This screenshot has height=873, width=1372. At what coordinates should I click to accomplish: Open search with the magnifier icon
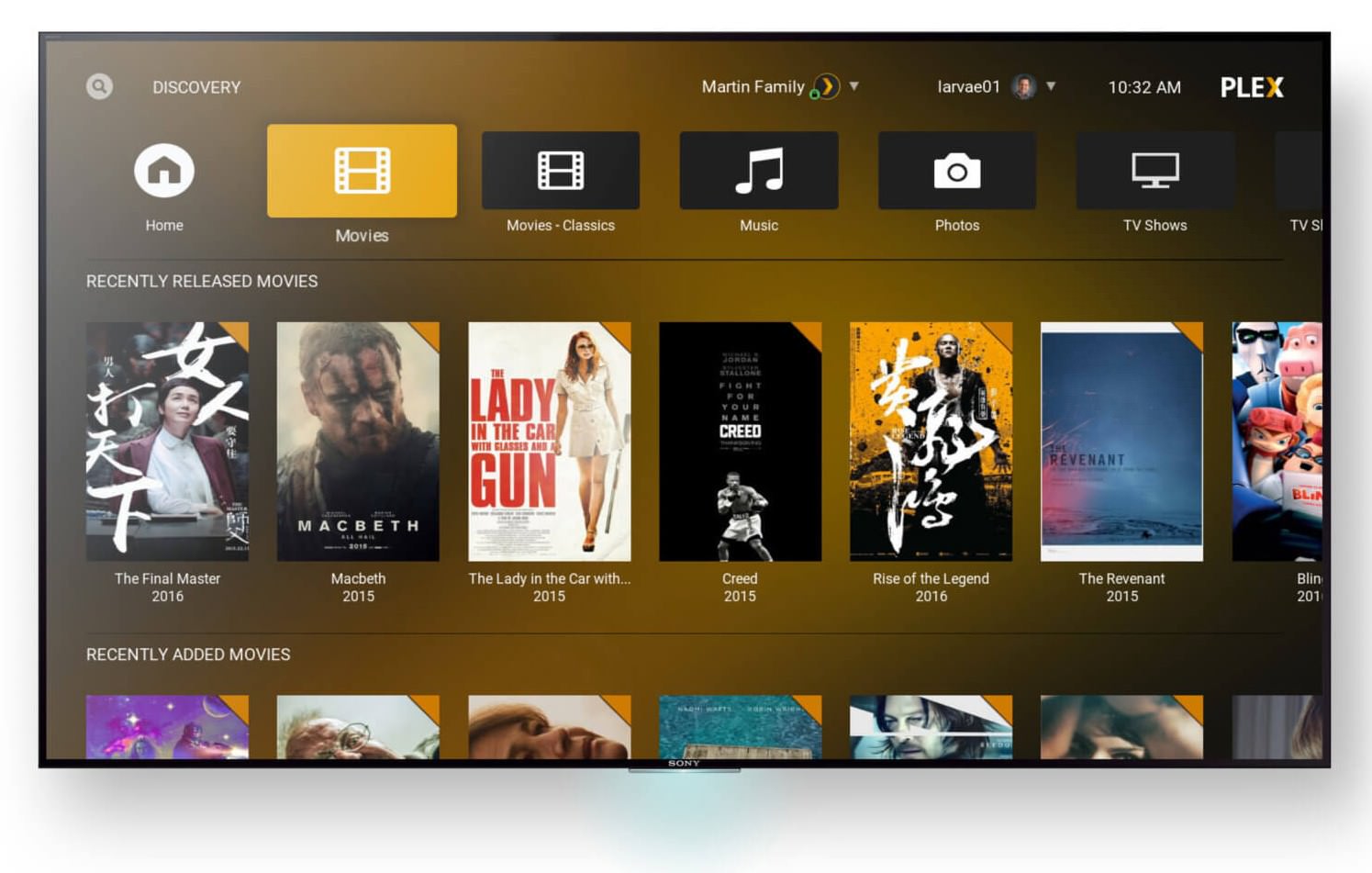[99, 86]
